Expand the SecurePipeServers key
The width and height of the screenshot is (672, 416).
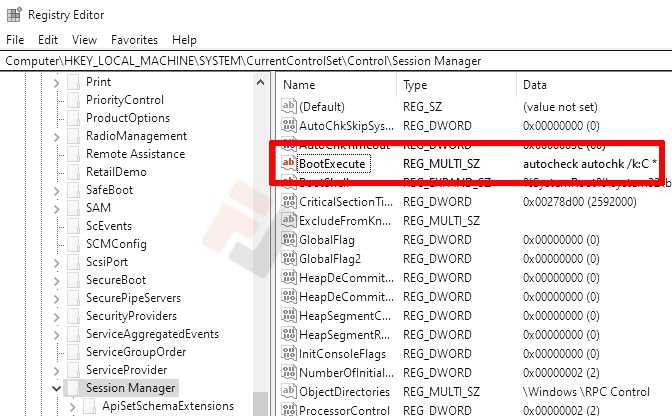coord(56,298)
